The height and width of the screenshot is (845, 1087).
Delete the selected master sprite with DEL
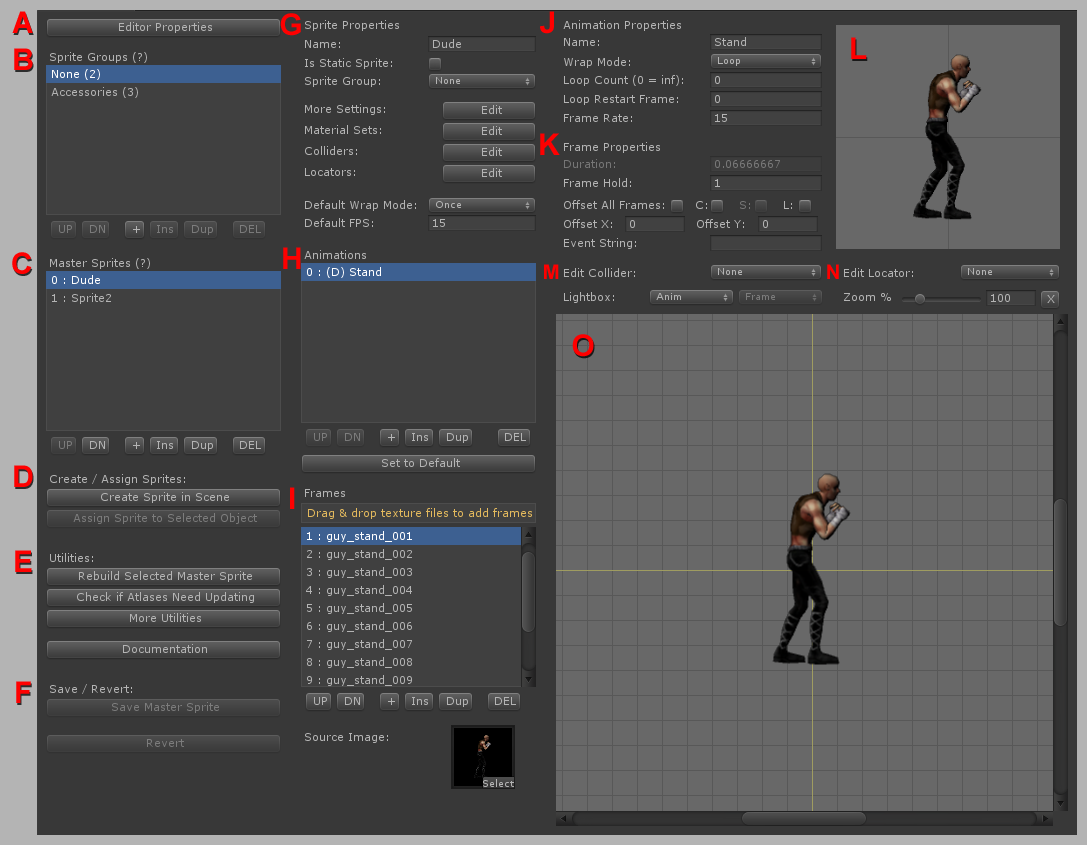tap(248, 445)
